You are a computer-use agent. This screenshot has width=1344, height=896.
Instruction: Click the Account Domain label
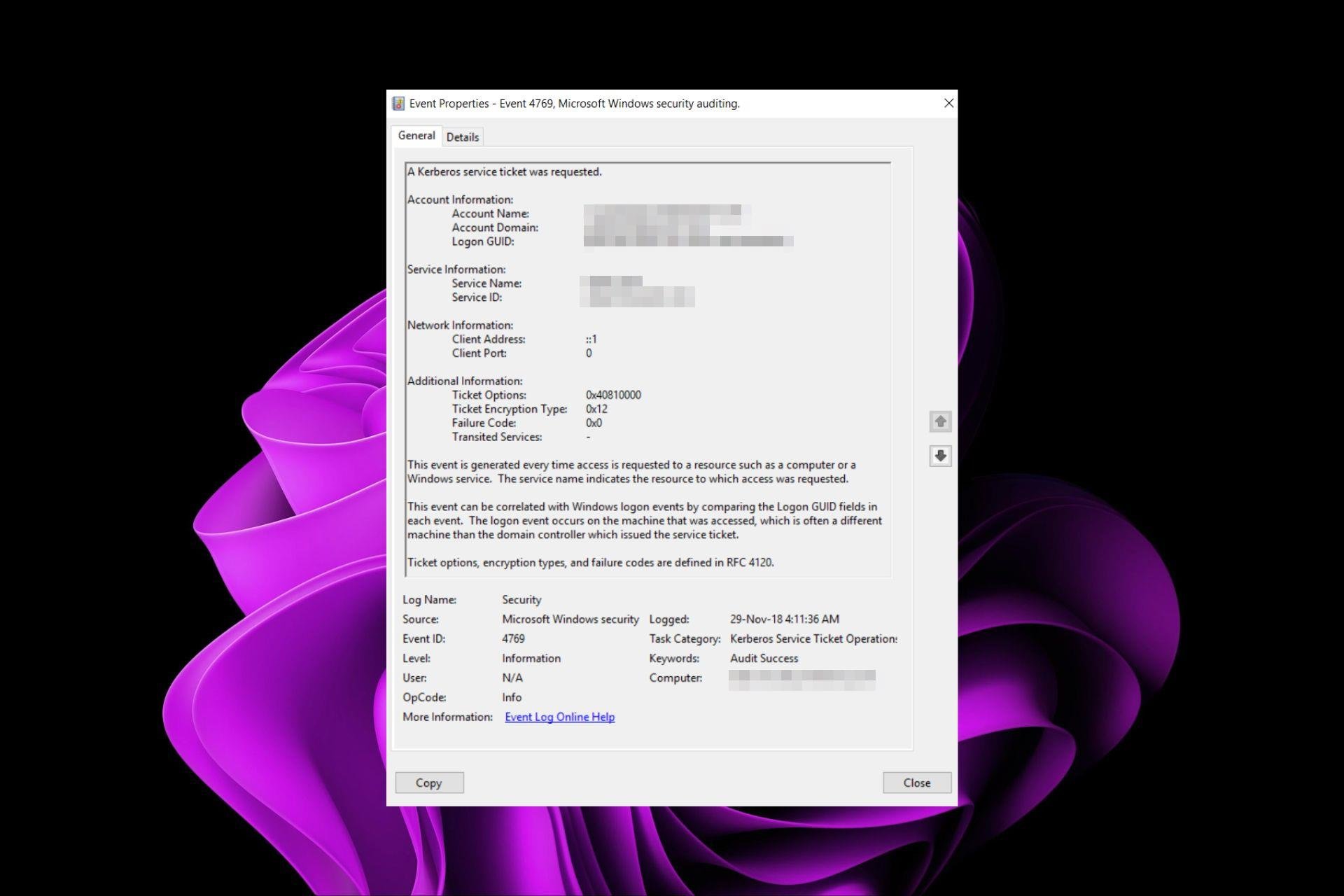[495, 227]
